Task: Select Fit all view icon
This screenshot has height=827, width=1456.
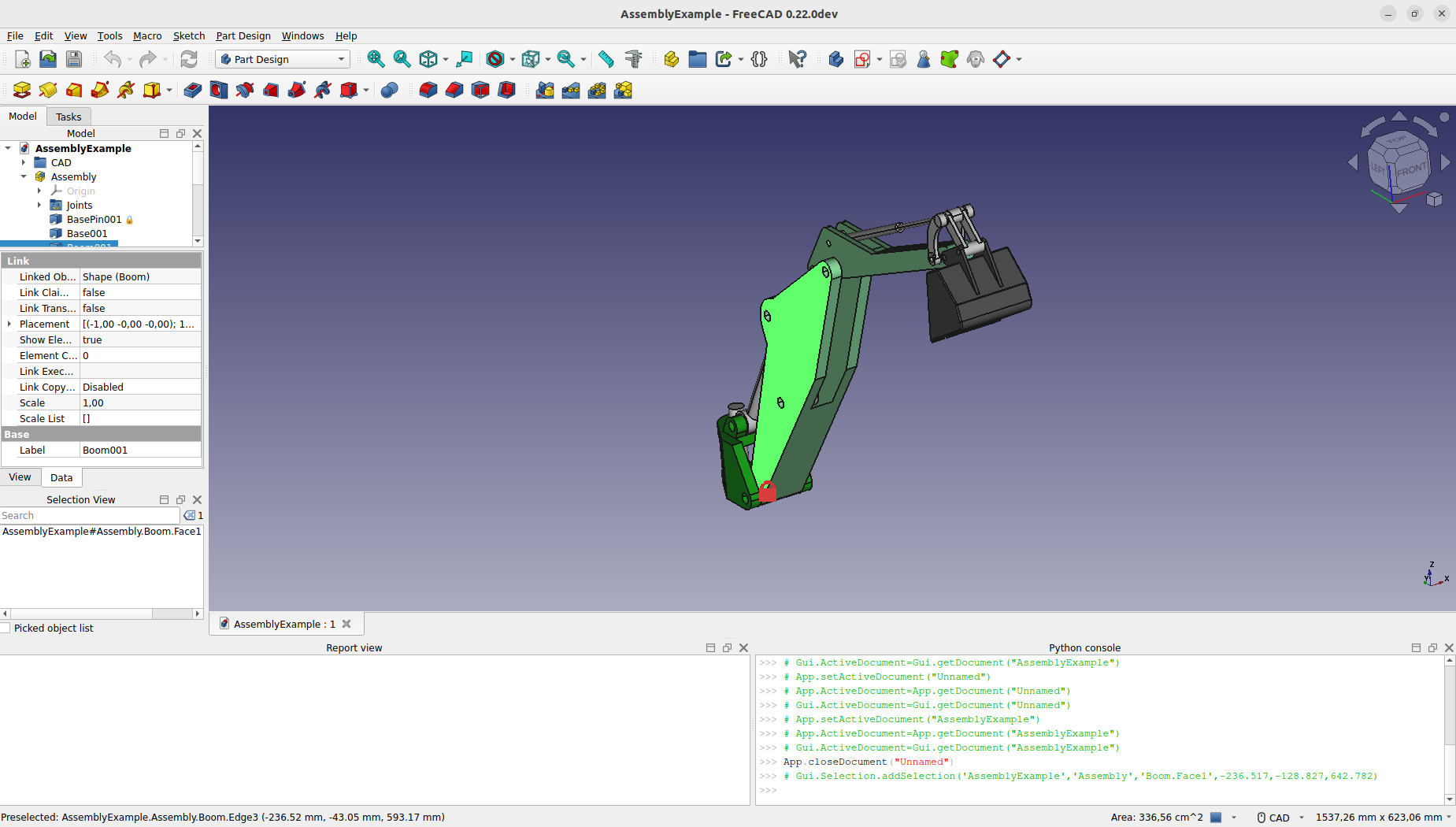Action: (x=376, y=59)
